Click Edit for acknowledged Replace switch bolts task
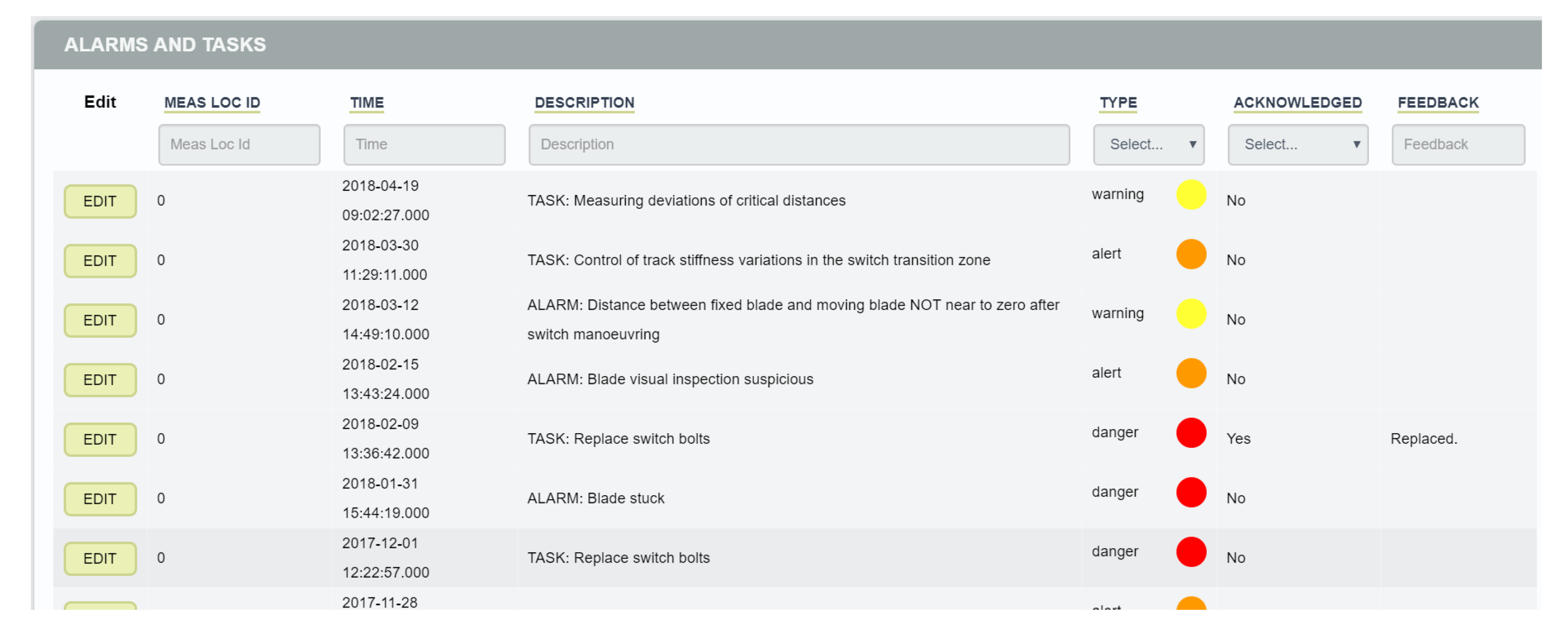The width and height of the screenshot is (1568, 633). tap(100, 440)
